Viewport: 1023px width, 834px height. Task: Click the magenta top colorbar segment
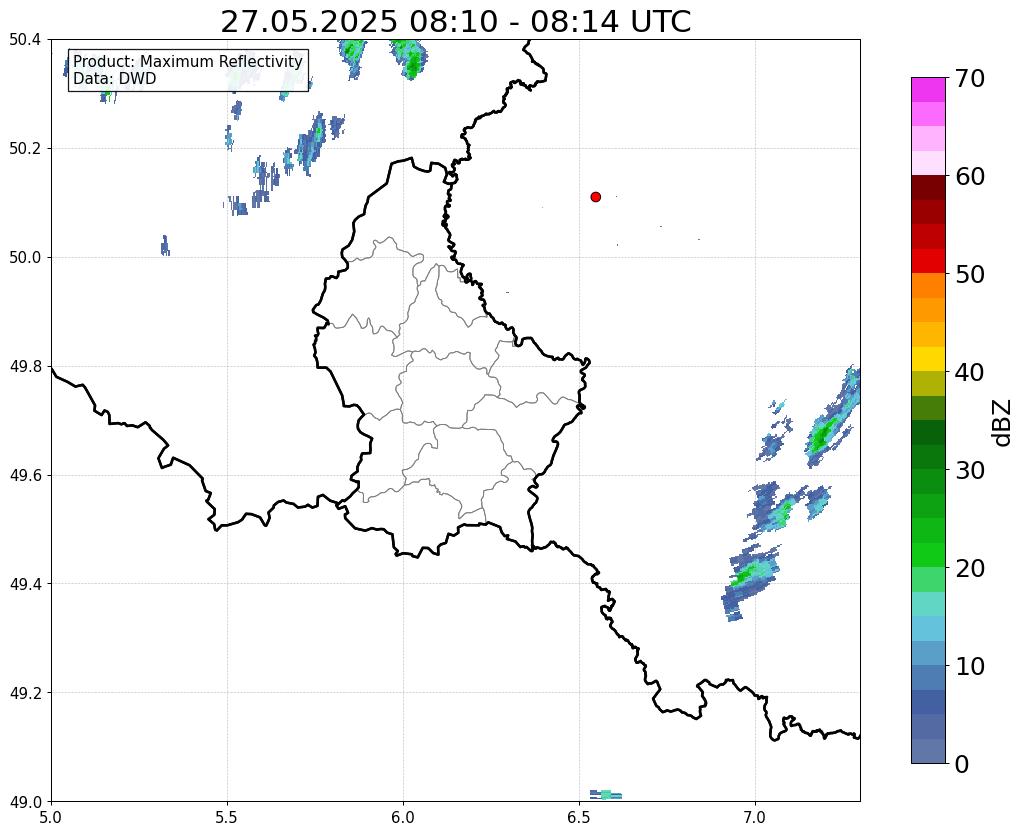point(928,90)
